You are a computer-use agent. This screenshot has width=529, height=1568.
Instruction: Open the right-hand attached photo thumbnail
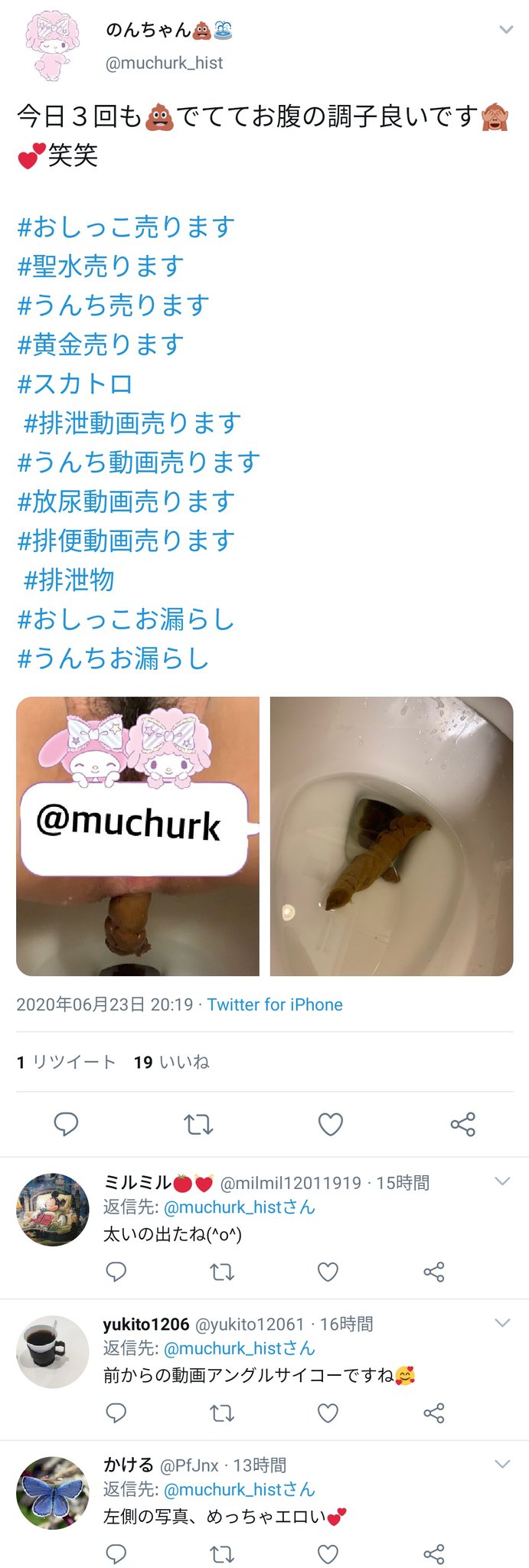point(391,836)
